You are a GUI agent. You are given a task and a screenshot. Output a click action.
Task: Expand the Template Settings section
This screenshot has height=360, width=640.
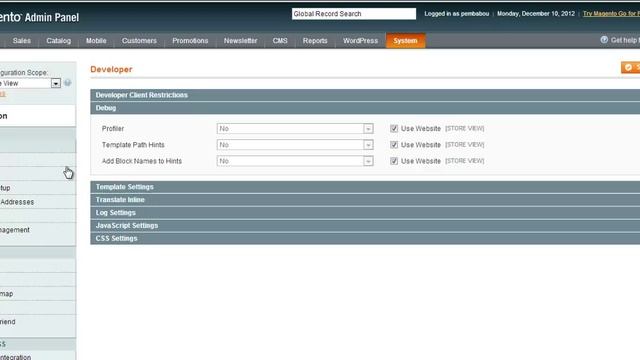pos(365,187)
